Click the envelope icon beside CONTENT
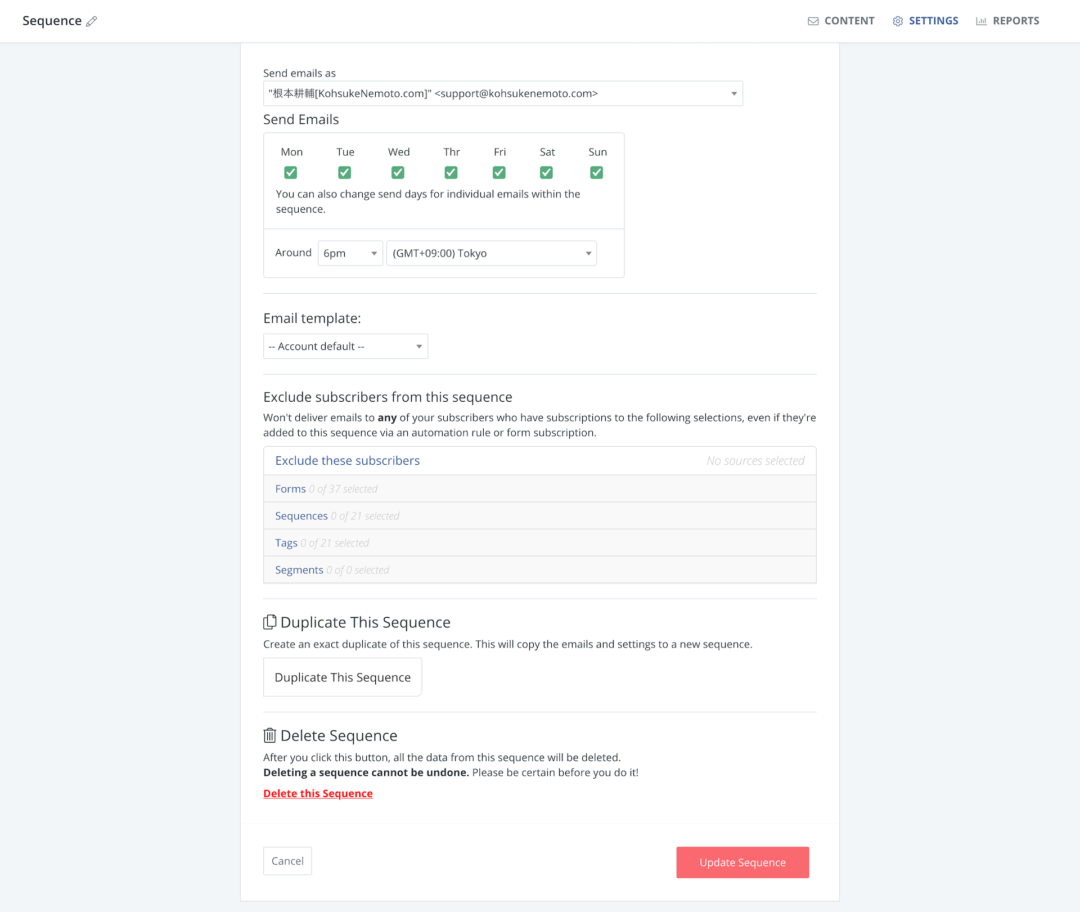The width and height of the screenshot is (1080, 912). click(x=813, y=21)
